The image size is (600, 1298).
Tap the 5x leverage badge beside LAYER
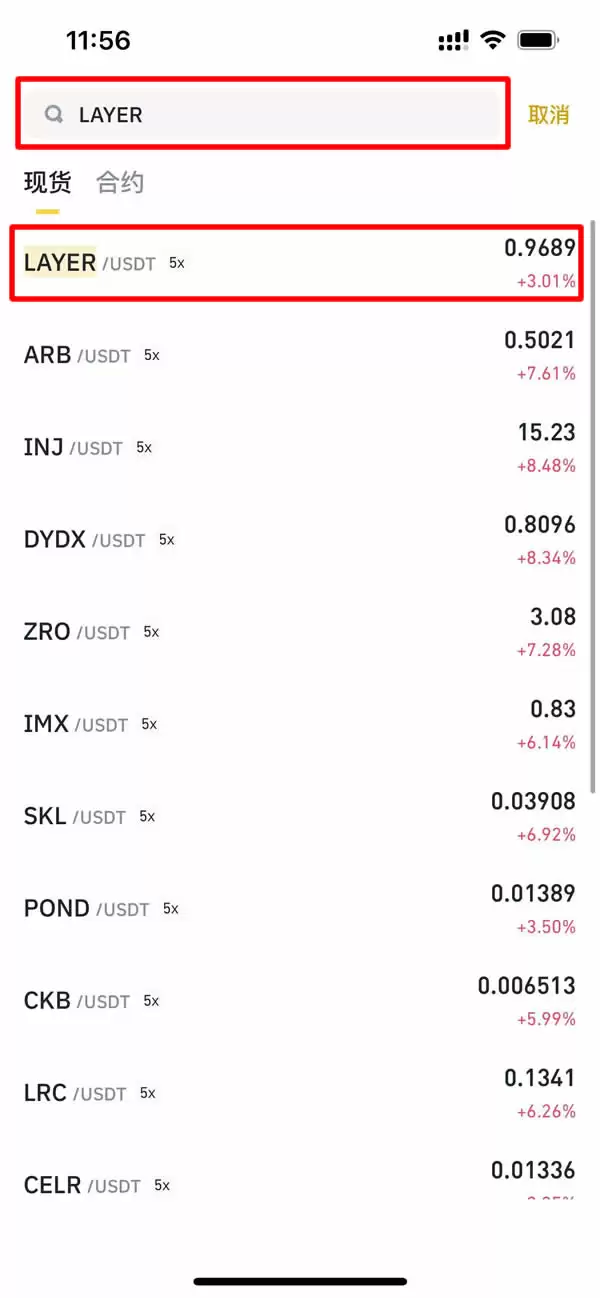click(x=177, y=263)
